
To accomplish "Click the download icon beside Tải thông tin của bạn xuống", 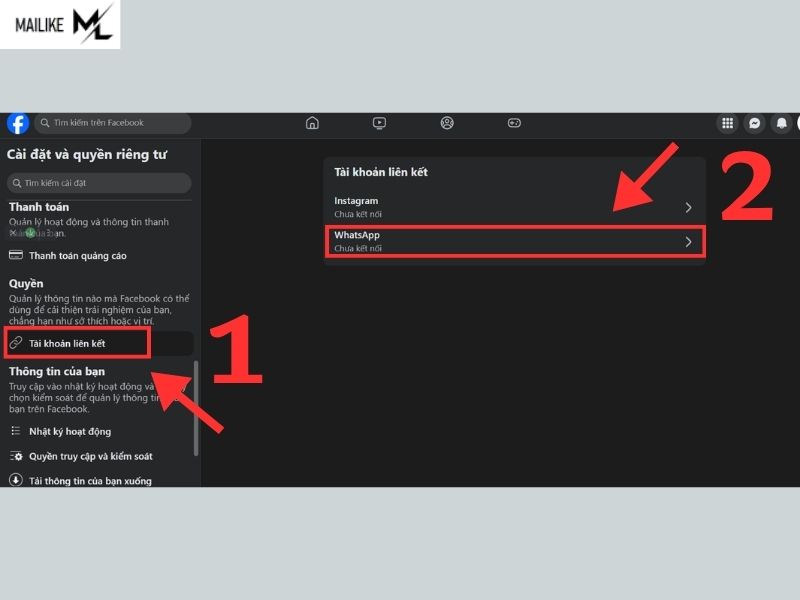I will tap(16, 480).
